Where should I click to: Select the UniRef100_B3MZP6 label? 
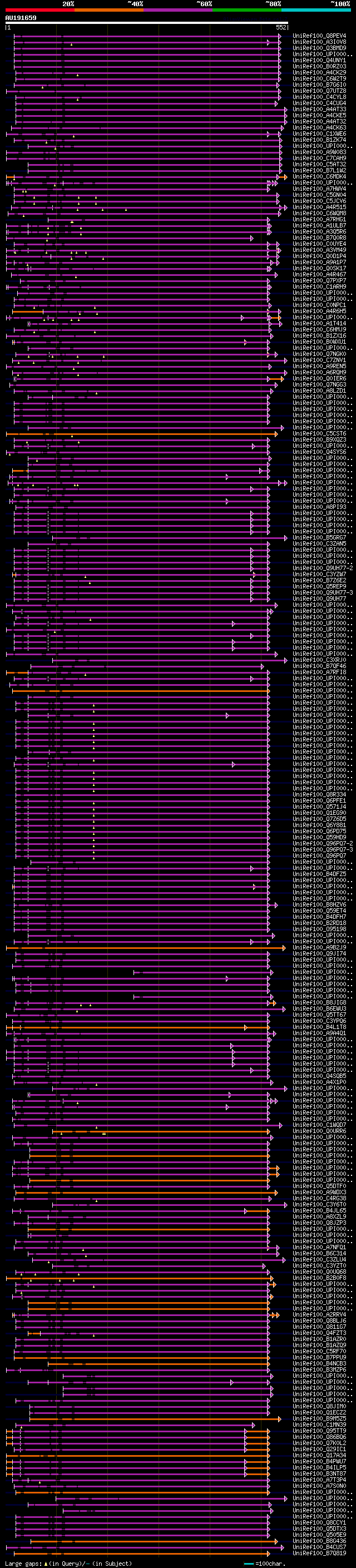tap(319, 1371)
